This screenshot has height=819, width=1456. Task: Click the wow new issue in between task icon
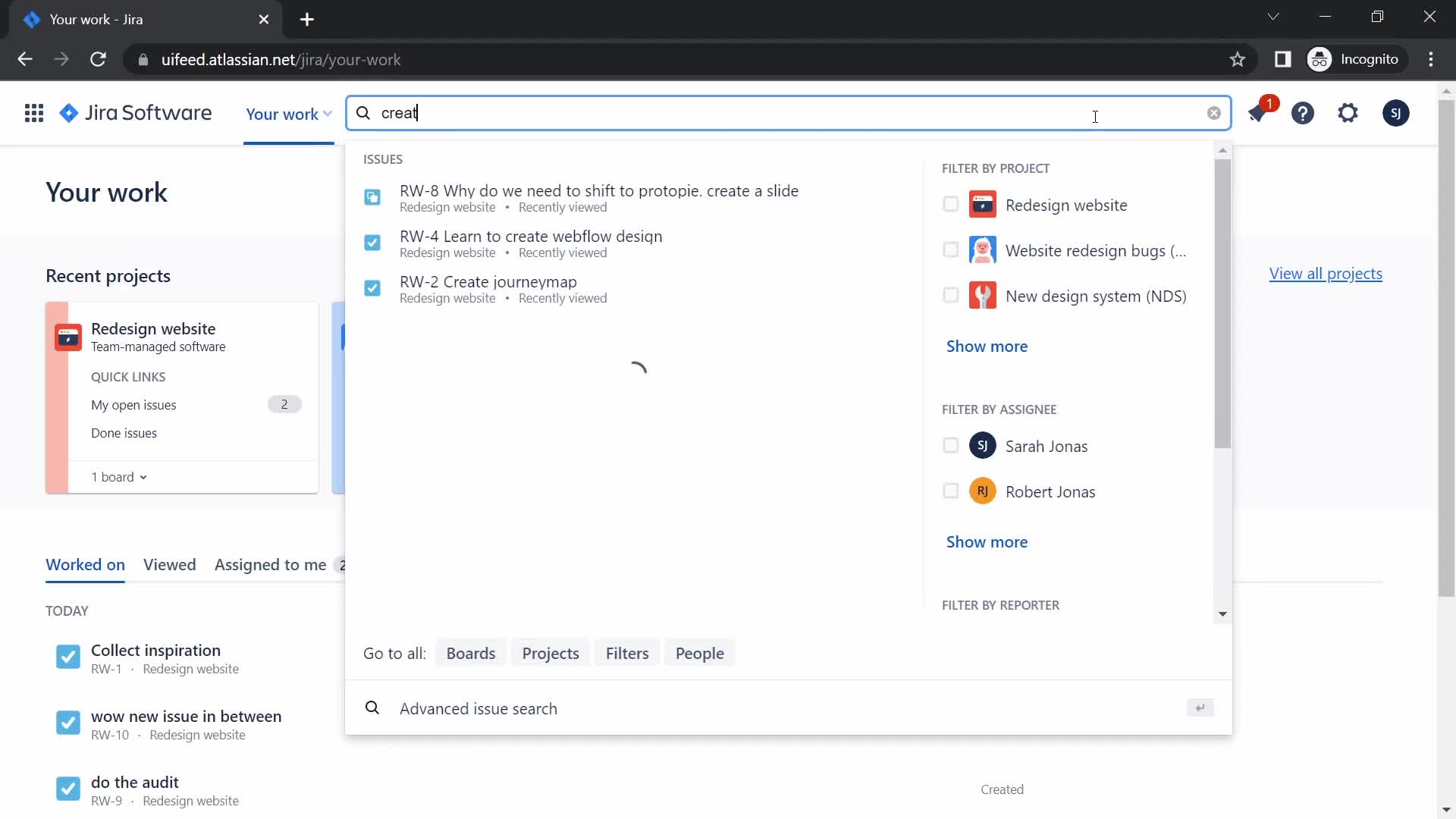(x=68, y=723)
